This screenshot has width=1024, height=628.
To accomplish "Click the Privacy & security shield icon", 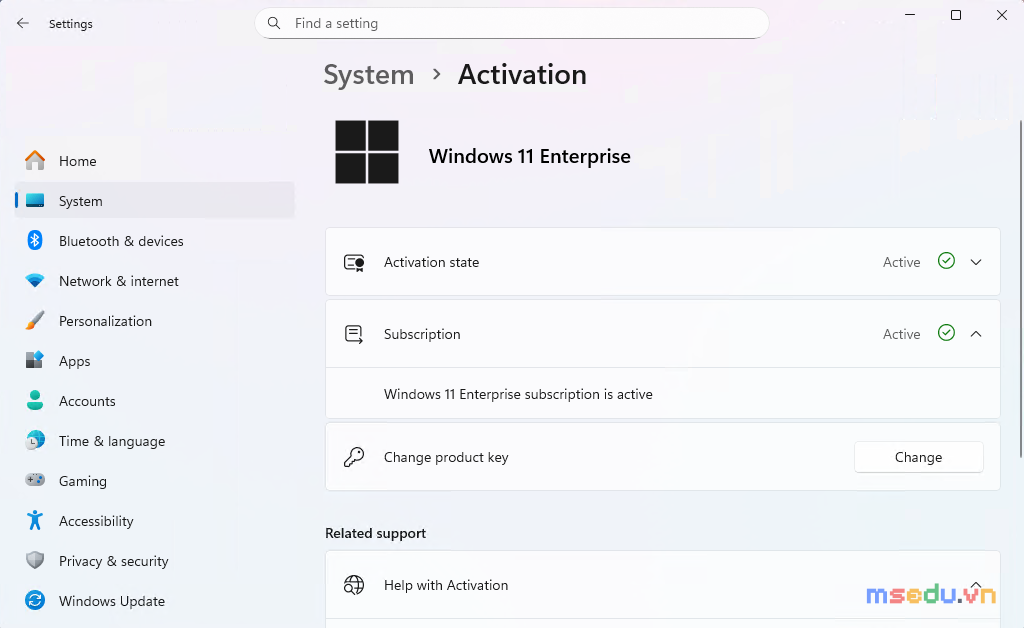I will pos(35,560).
